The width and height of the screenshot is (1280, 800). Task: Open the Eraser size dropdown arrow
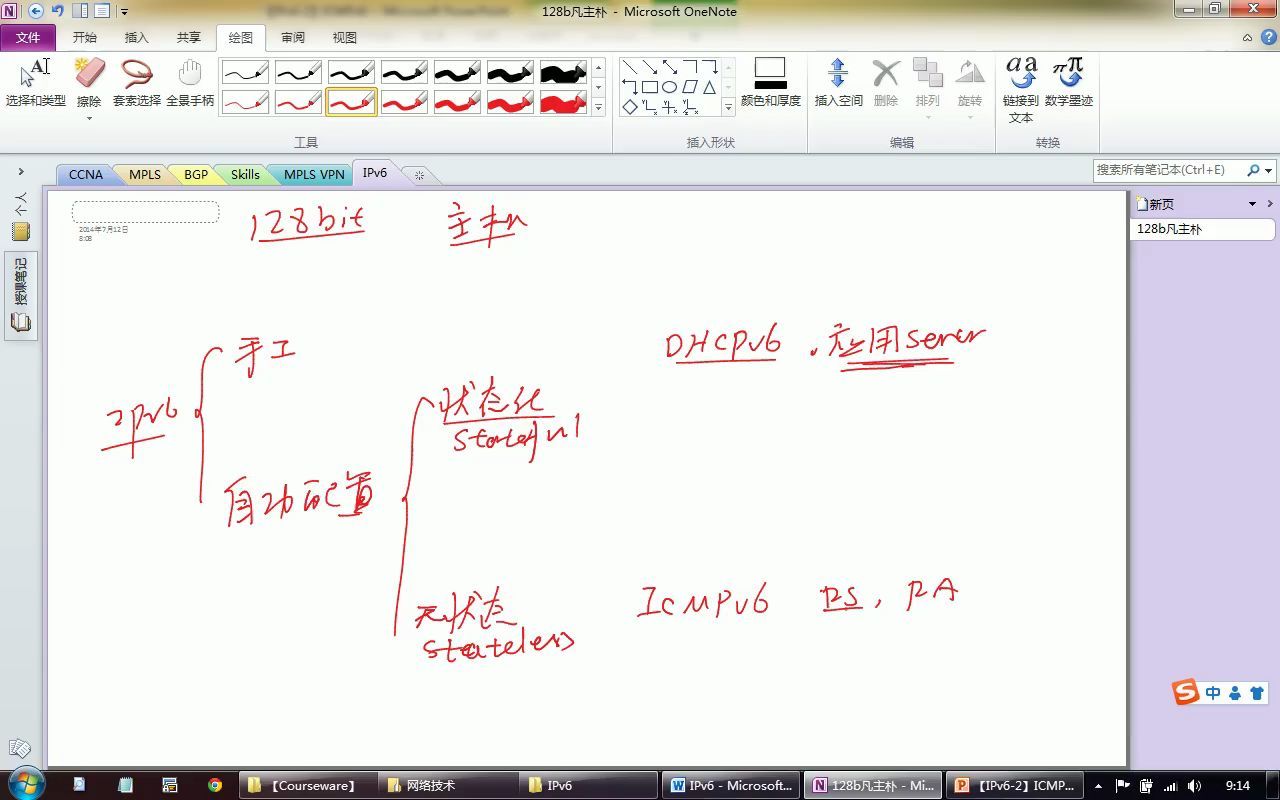click(89, 118)
